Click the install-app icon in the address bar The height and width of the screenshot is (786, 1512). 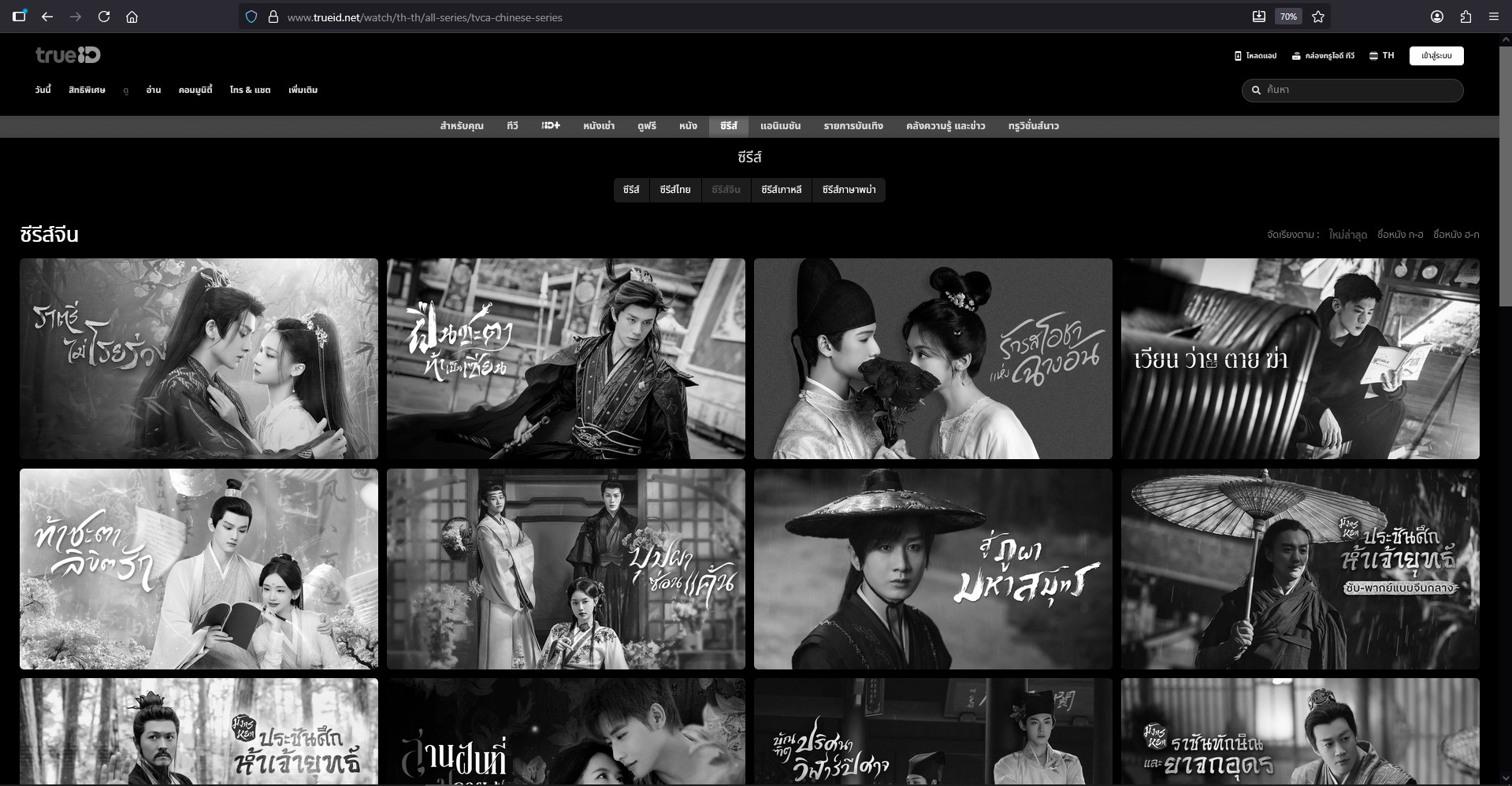[x=1259, y=17]
